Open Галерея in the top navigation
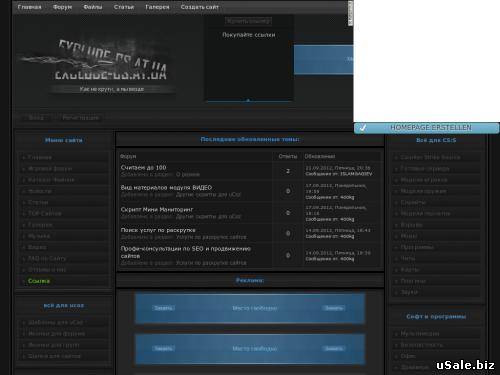Image resolution: width=500 pixels, height=375 pixels. point(157,7)
